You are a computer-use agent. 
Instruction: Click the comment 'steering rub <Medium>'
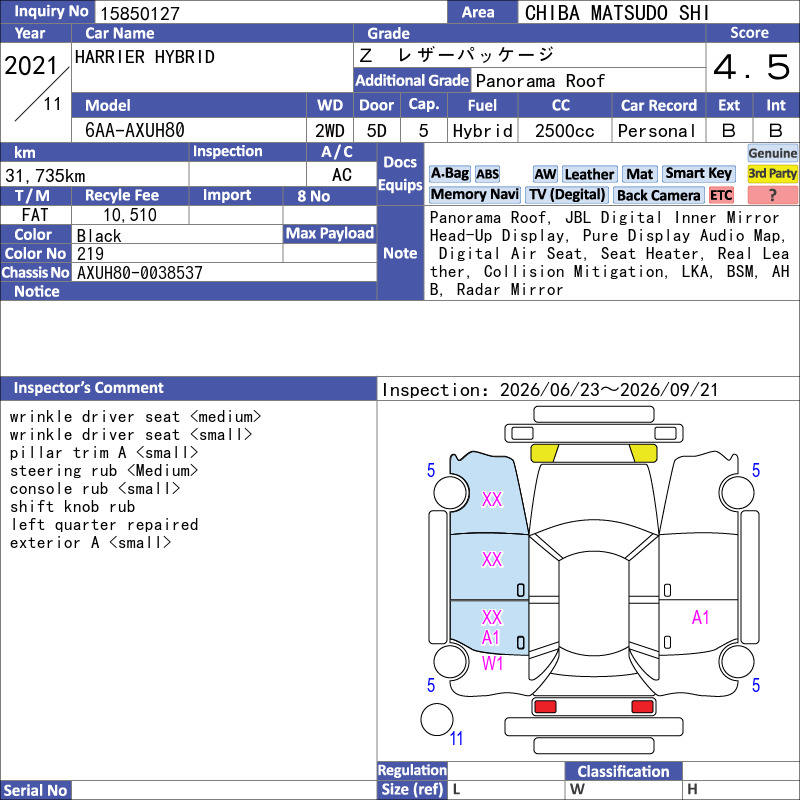coord(104,470)
